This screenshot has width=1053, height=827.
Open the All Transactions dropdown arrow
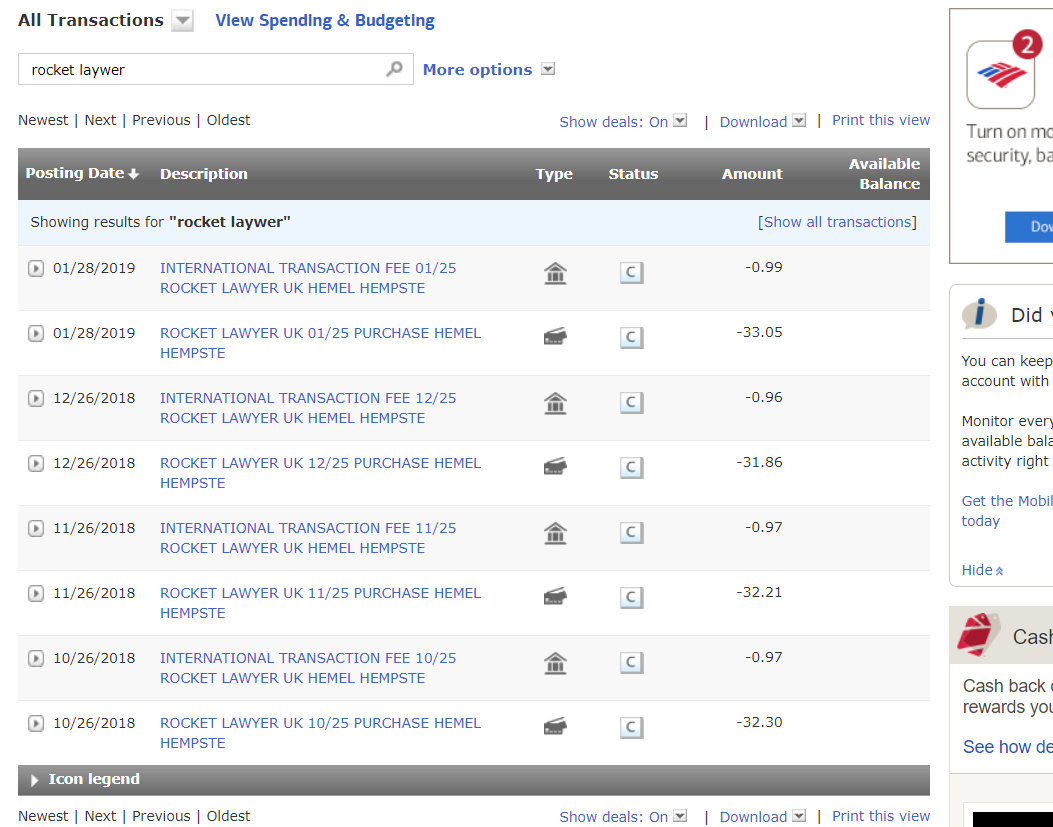point(182,21)
